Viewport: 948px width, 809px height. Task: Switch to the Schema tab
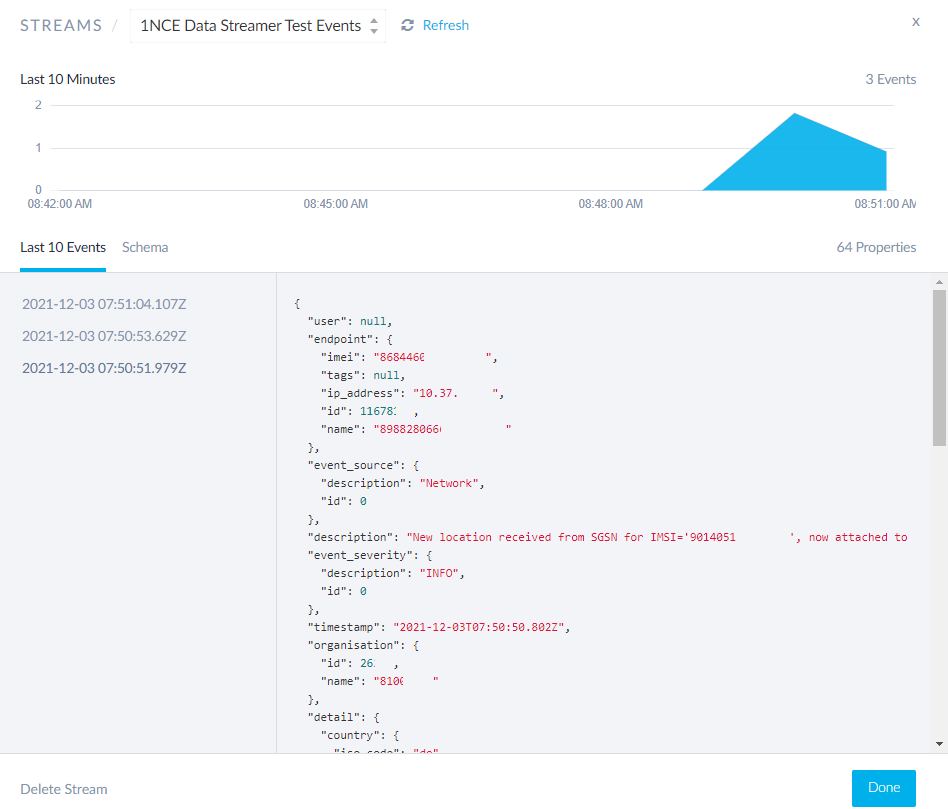(x=145, y=247)
